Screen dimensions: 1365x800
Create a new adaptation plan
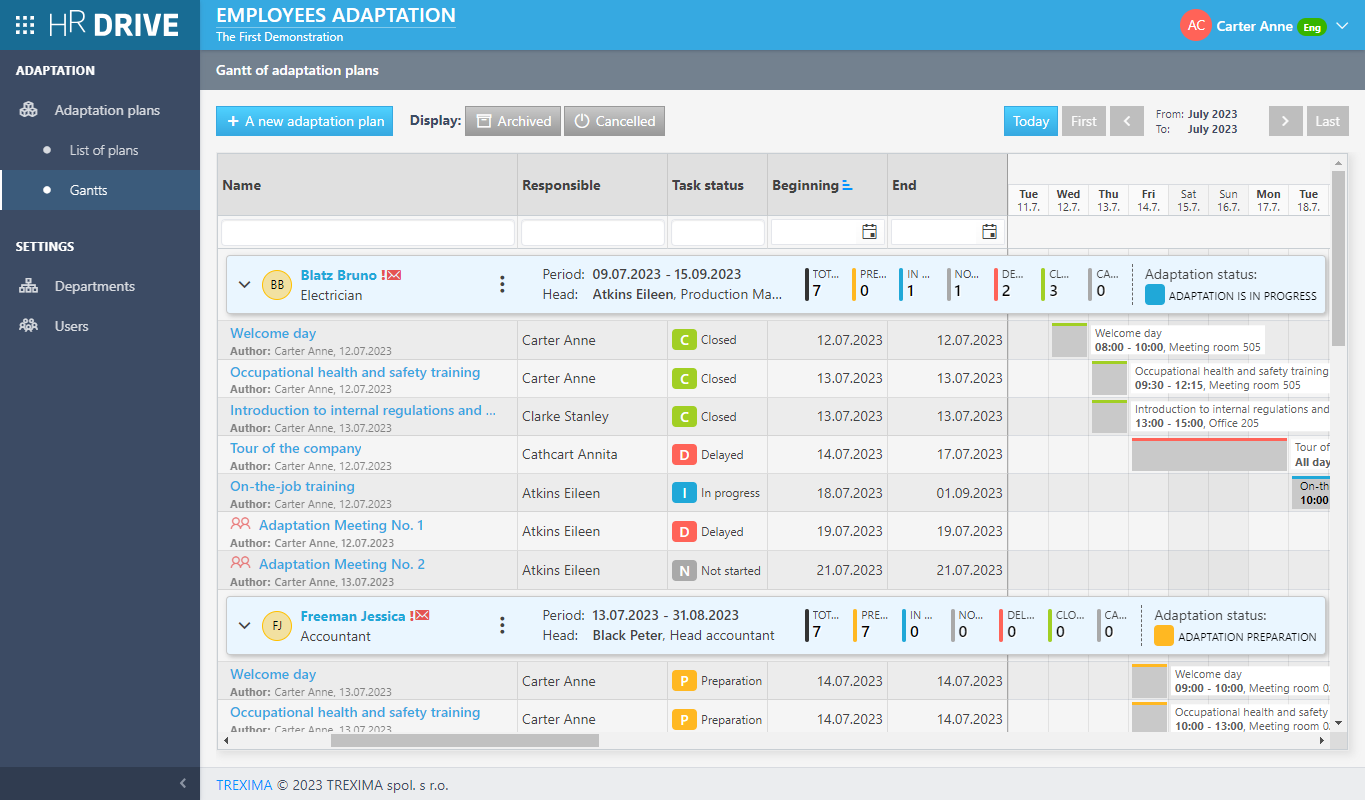click(304, 120)
